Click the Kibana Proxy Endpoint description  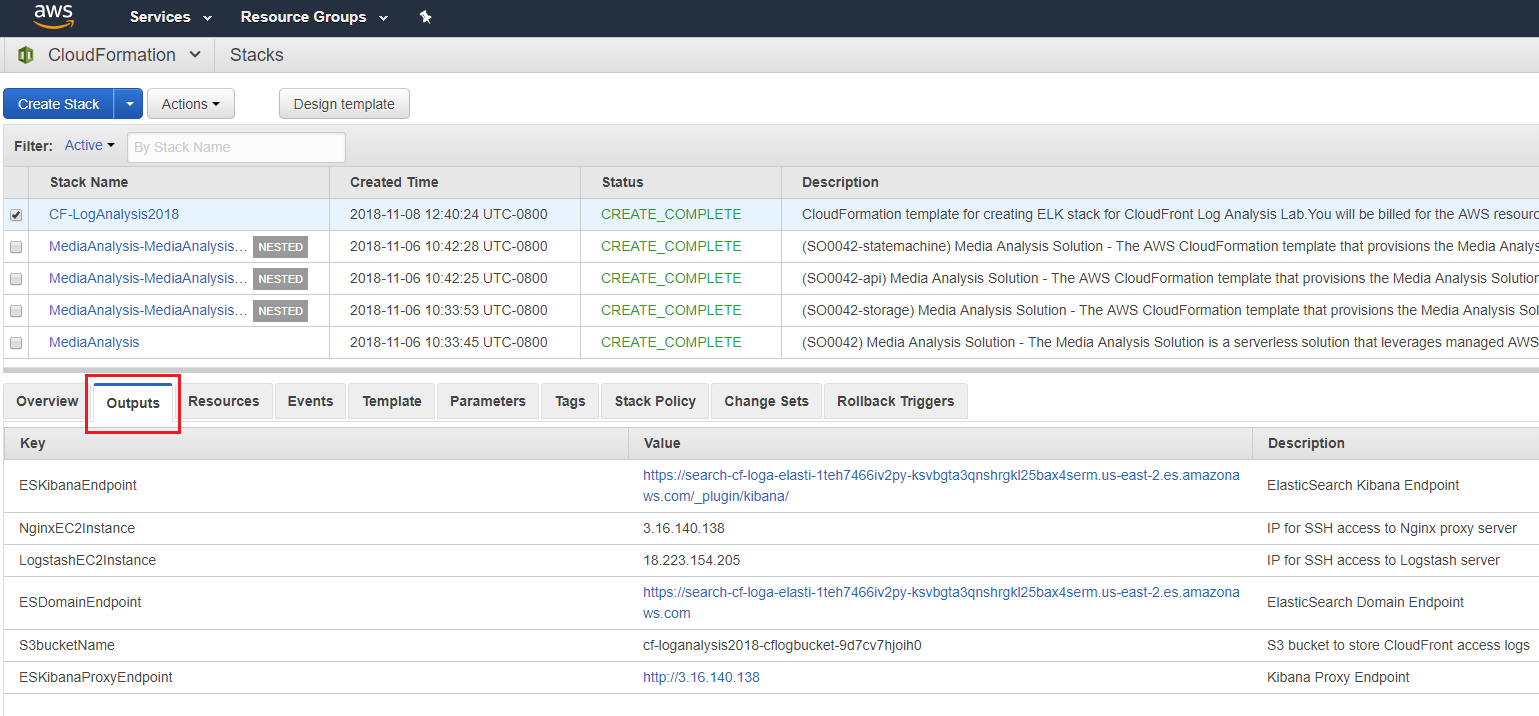(1338, 677)
